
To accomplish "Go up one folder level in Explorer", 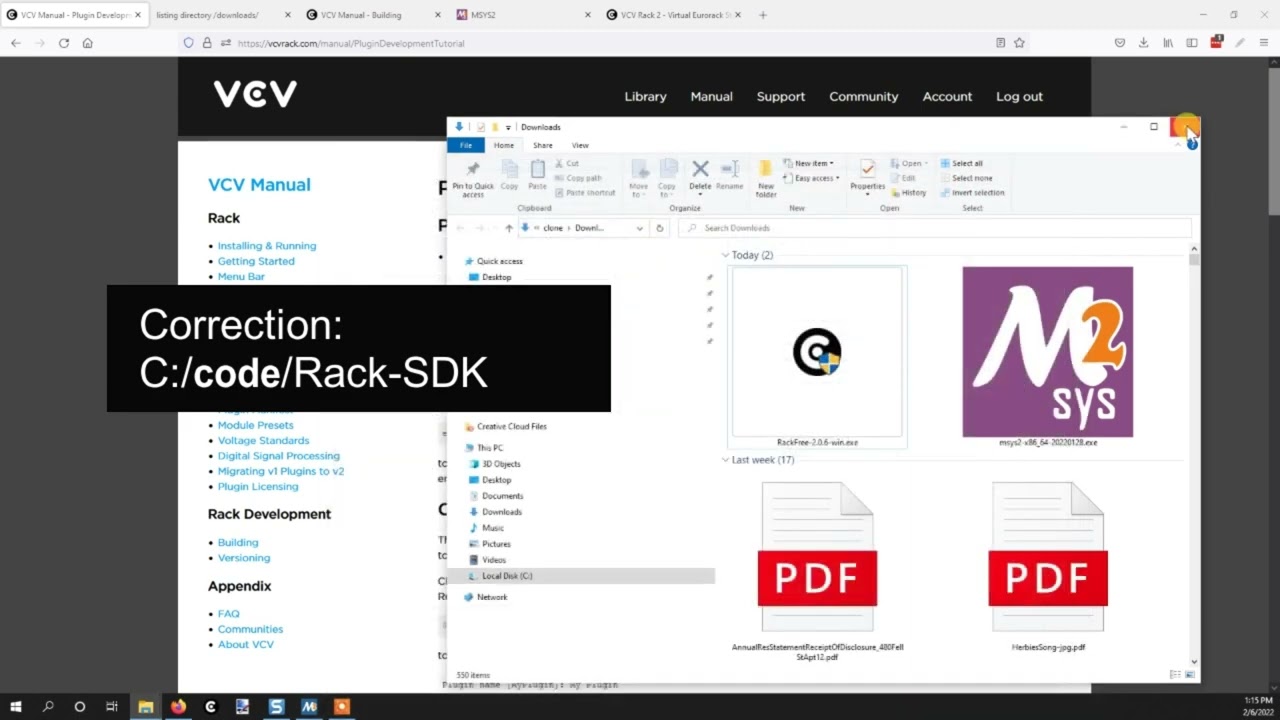I will 509,228.
